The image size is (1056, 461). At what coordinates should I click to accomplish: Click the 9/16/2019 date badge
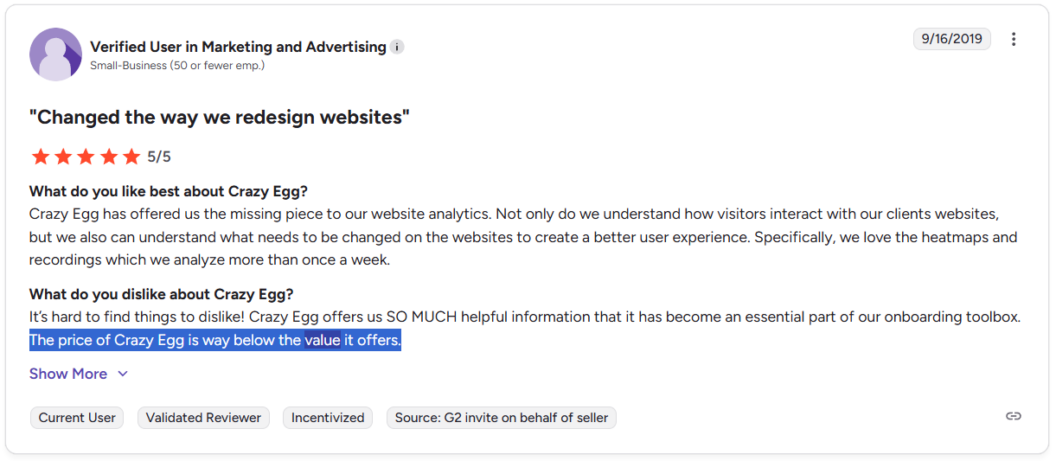tap(951, 40)
